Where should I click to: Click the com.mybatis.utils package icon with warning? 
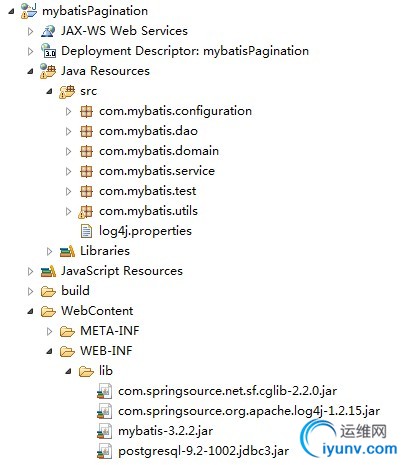click(86, 211)
